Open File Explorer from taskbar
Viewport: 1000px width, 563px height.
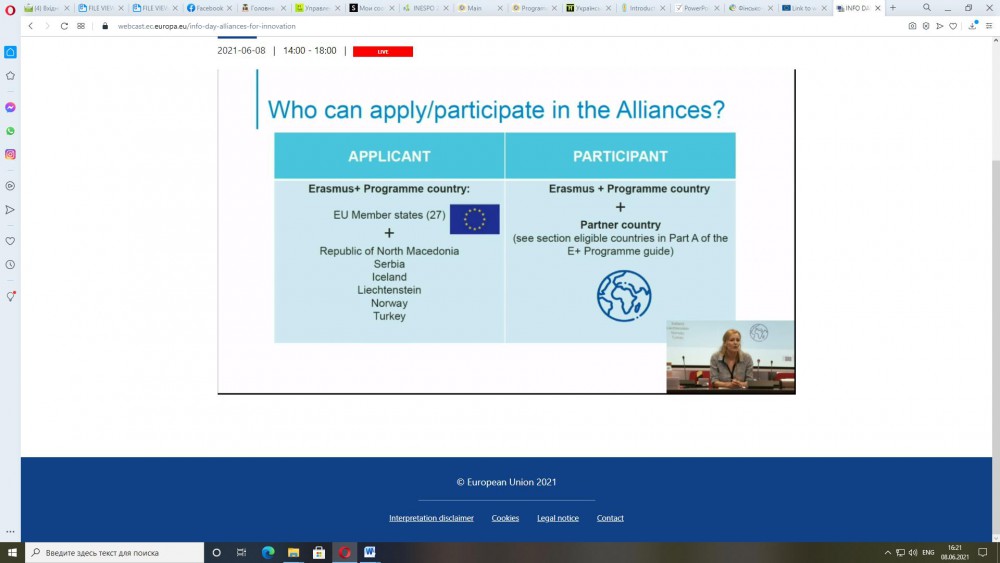coord(293,553)
